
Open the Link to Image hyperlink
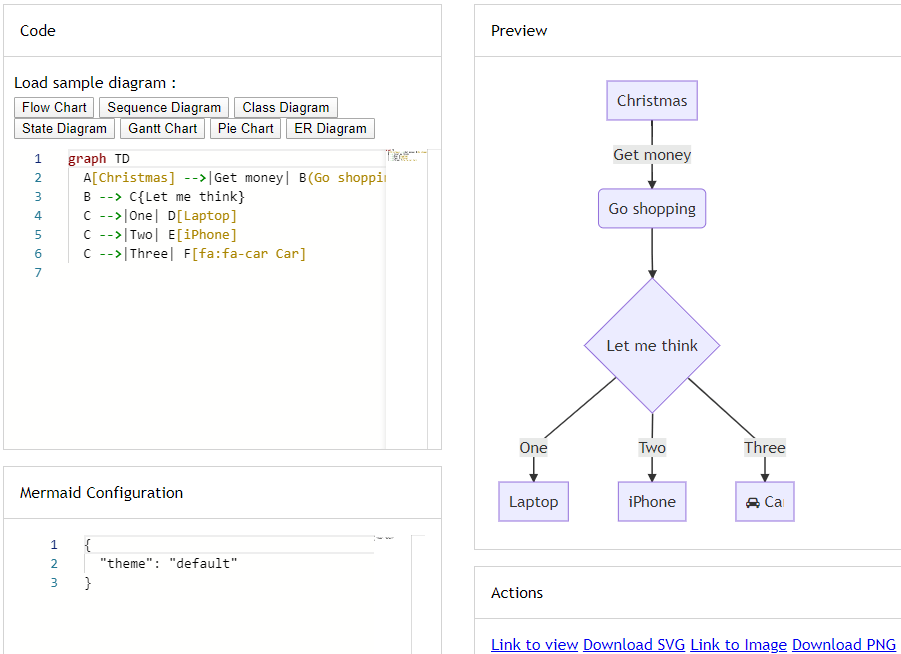coord(738,644)
